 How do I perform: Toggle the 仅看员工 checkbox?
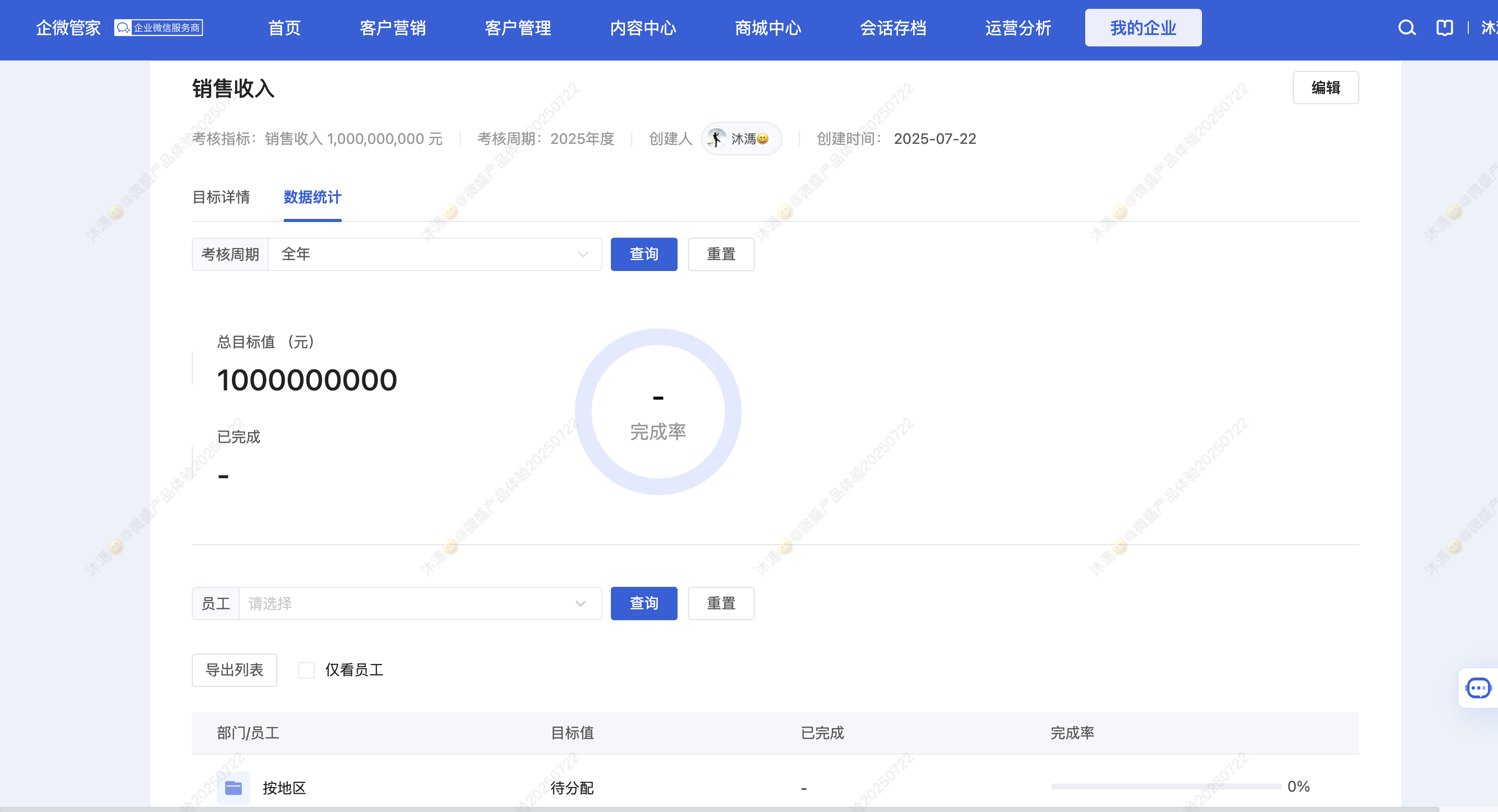[x=306, y=670]
